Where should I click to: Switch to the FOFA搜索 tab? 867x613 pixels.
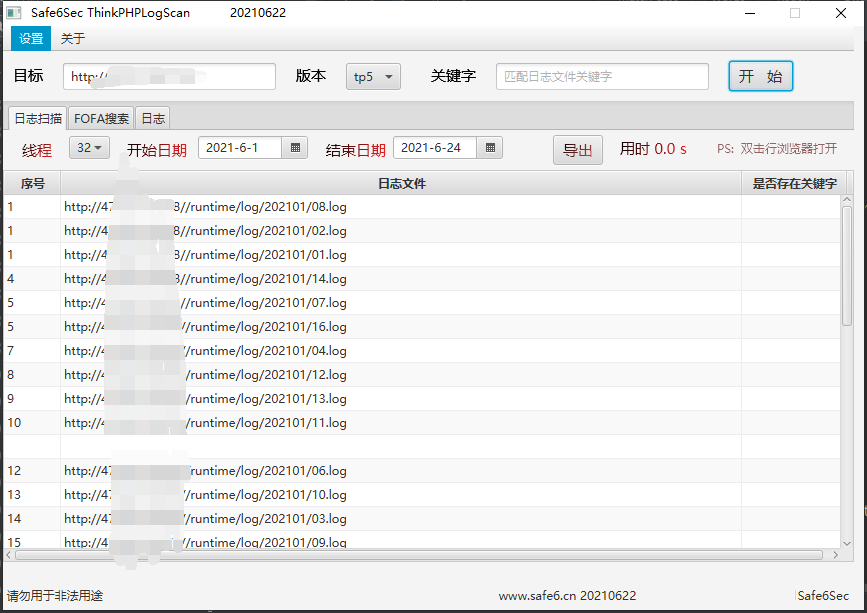point(101,118)
